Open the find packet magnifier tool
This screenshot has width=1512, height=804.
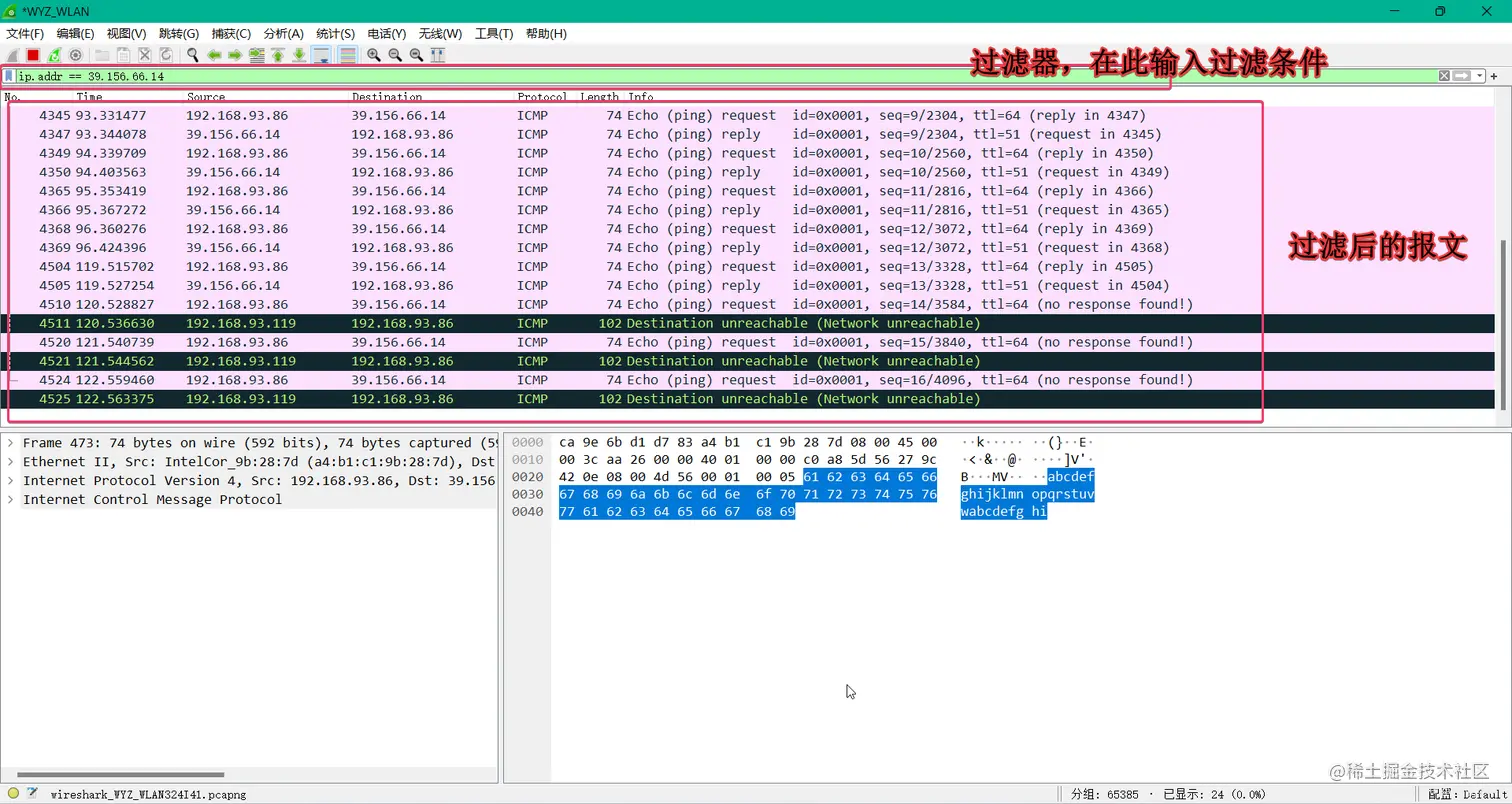click(192, 55)
